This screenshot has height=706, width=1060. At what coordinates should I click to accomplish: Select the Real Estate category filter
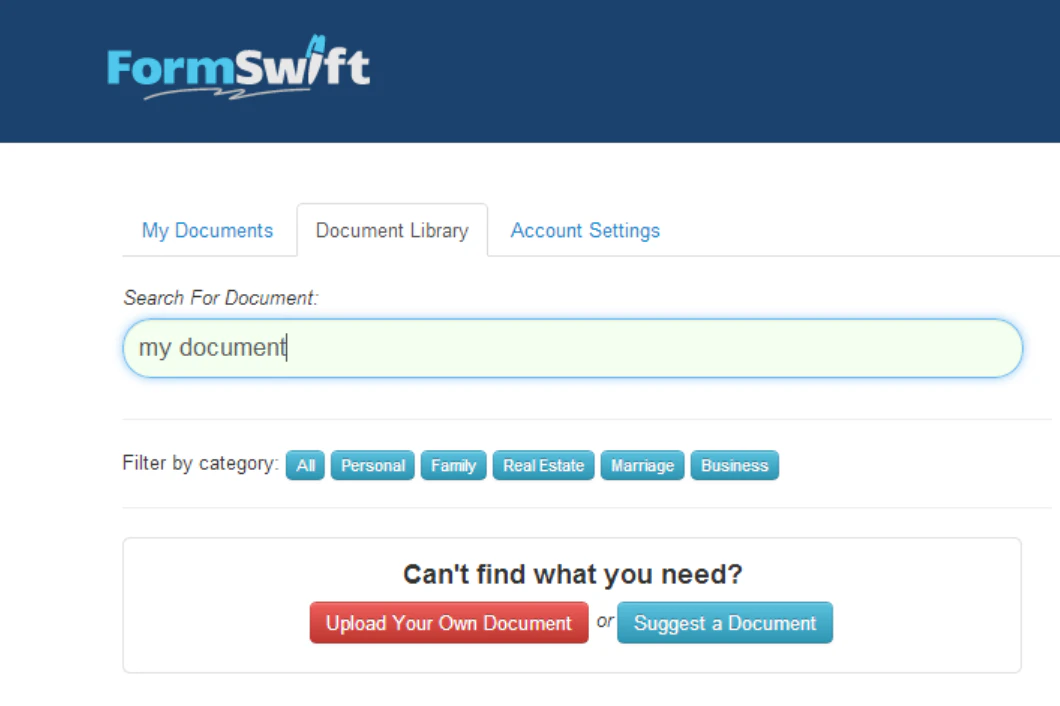pos(543,465)
